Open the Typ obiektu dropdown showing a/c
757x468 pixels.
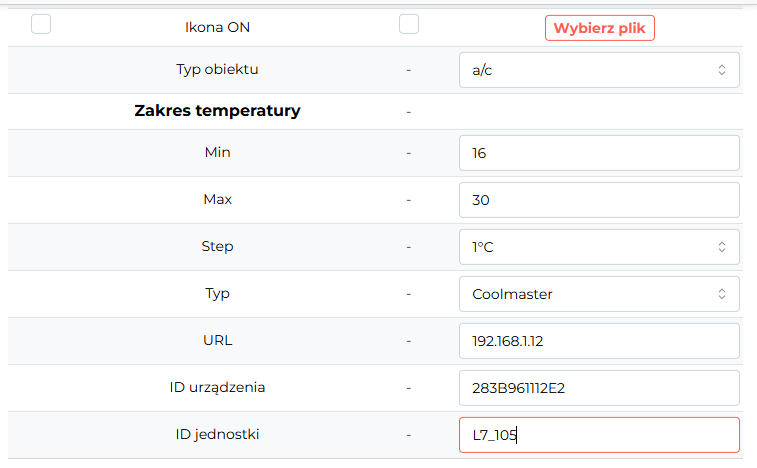point(599,70)
